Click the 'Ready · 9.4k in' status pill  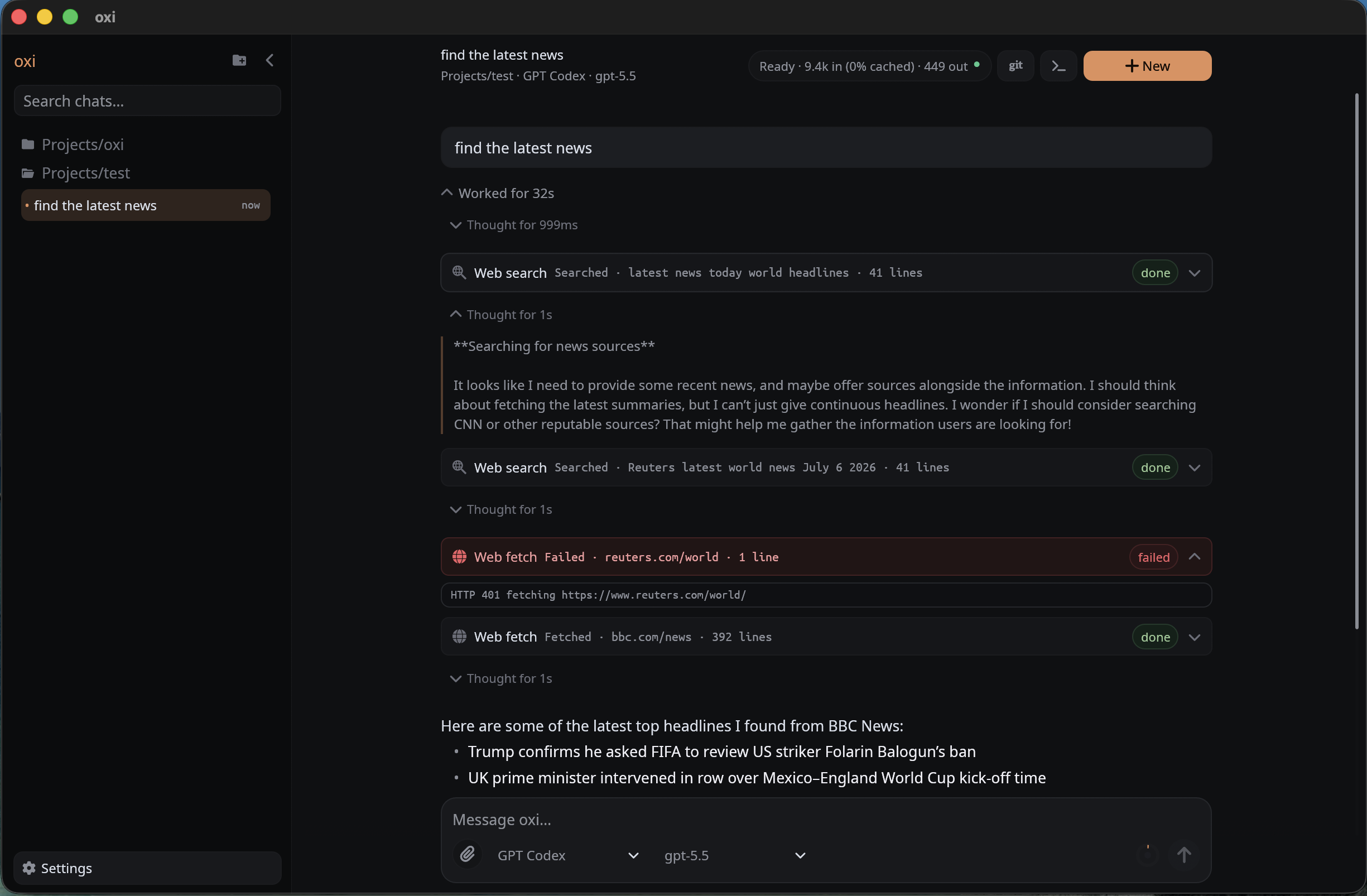(869, 66)
